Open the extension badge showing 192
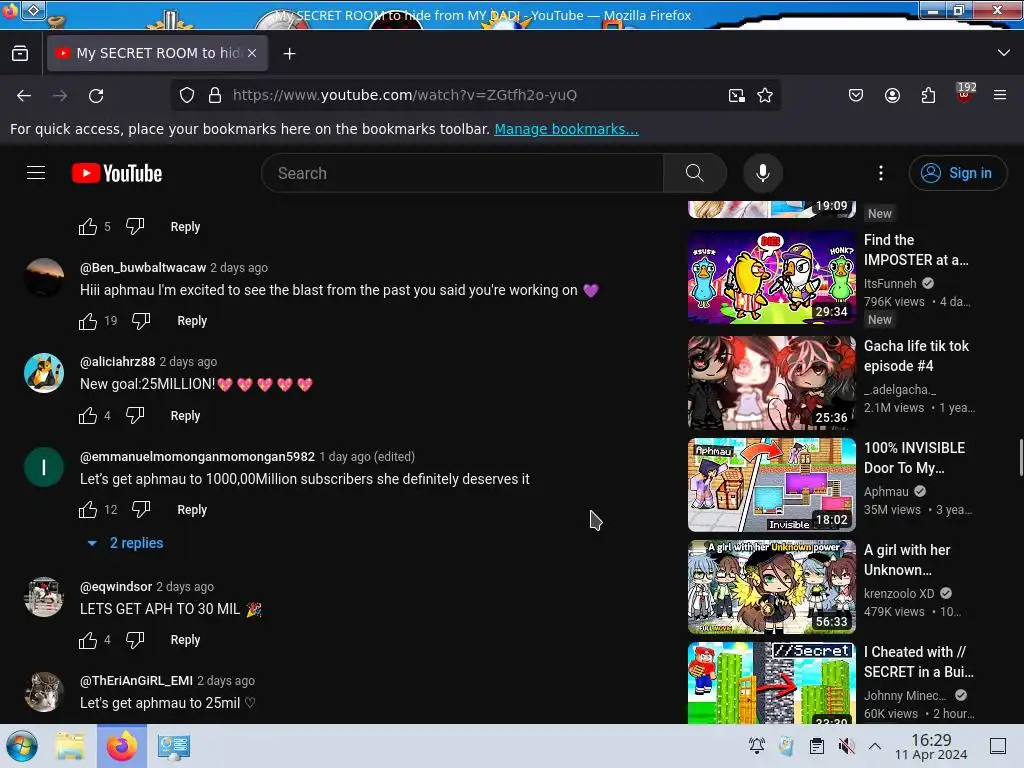Image resolution: width=1024 pixels, height=768 pixels. click(965, 93)
